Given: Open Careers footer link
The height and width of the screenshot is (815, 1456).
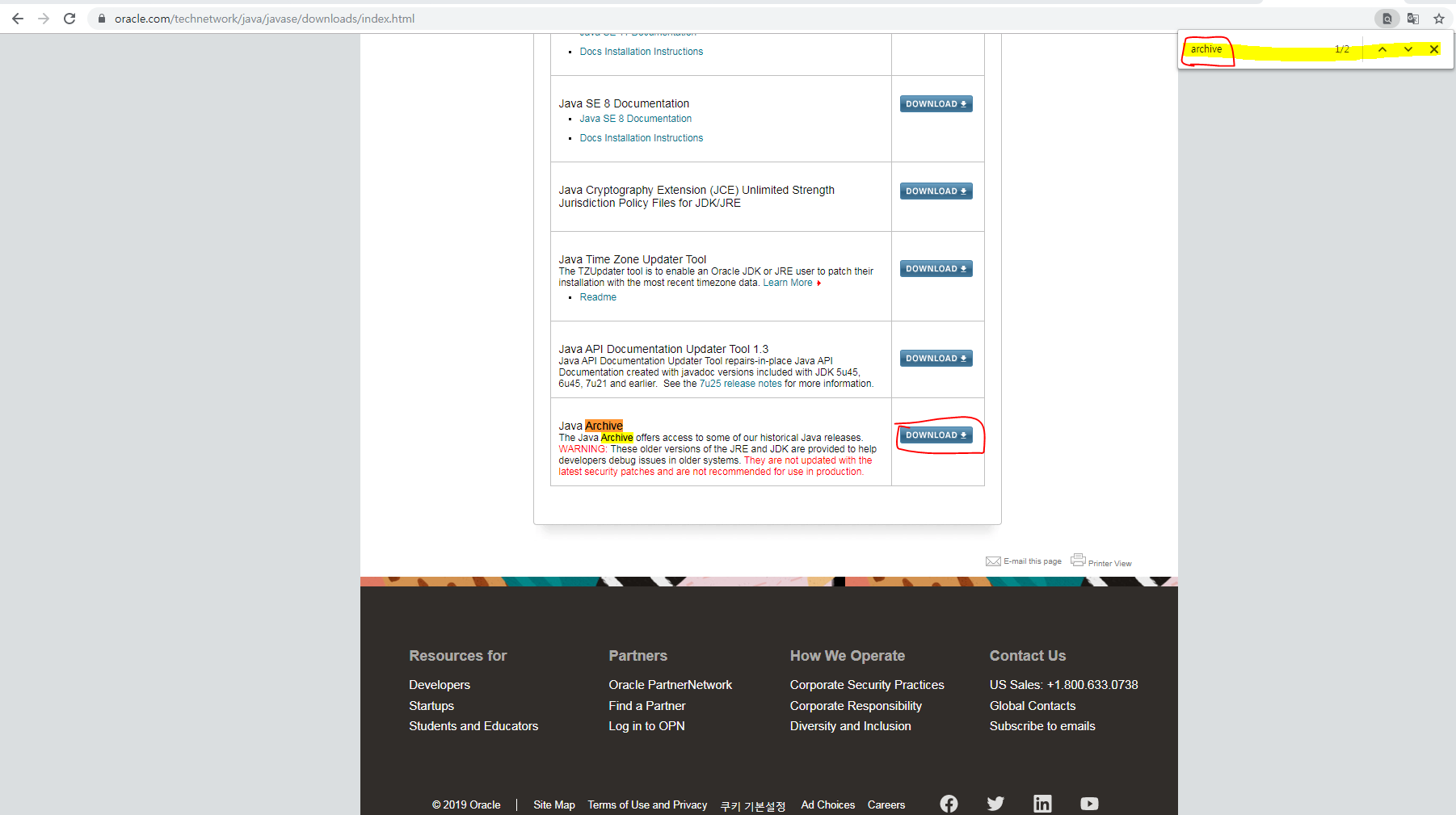Looking at the screenshot, I should point(886,805).
